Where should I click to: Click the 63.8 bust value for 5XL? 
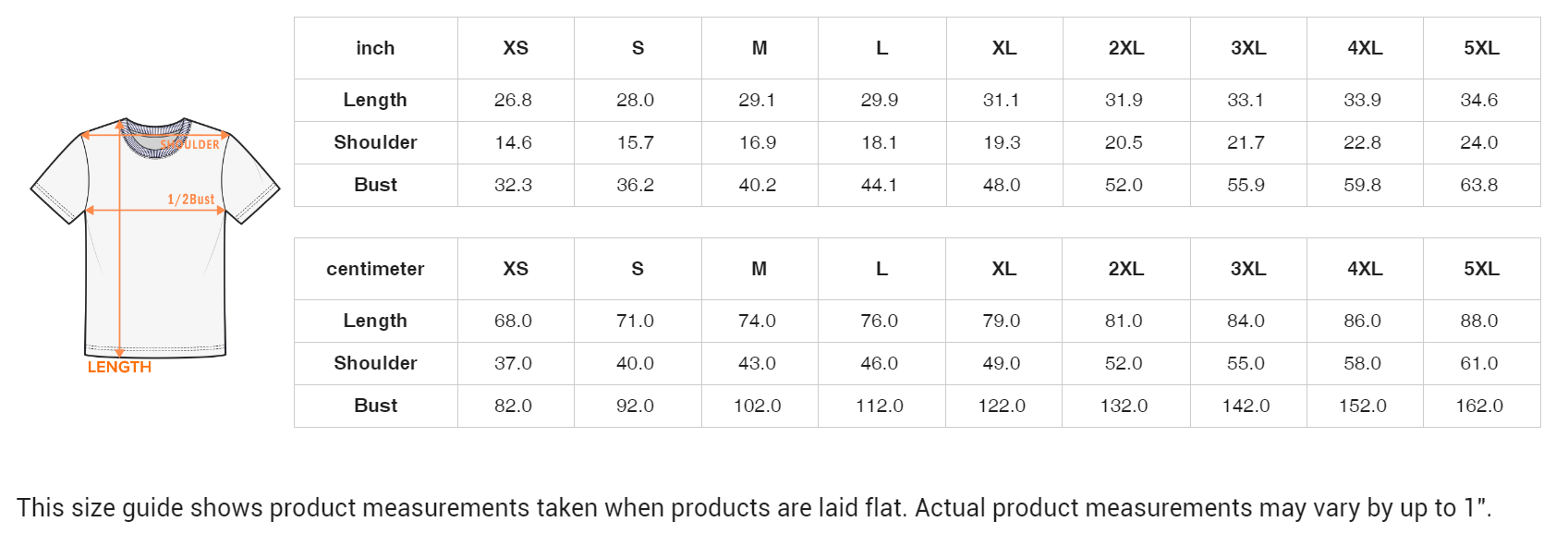[1478, 185]
